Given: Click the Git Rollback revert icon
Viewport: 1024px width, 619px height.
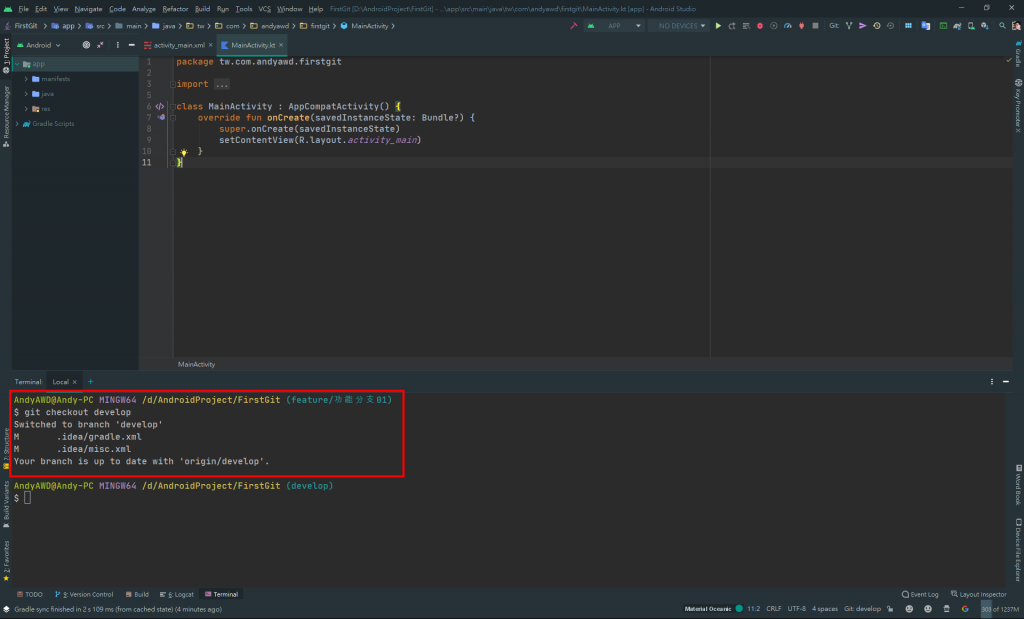Looking at the screenshot, I should point(890,26).
